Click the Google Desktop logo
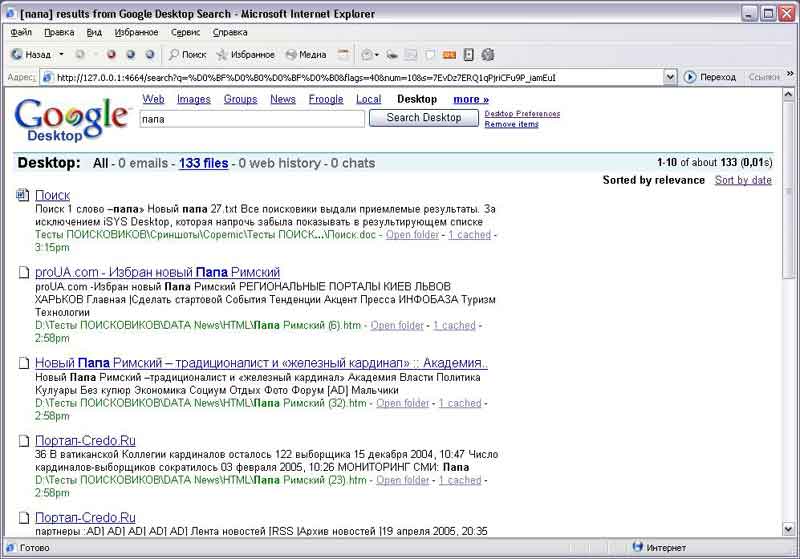Viewport: 800px width, 559px height. [70, 120]
